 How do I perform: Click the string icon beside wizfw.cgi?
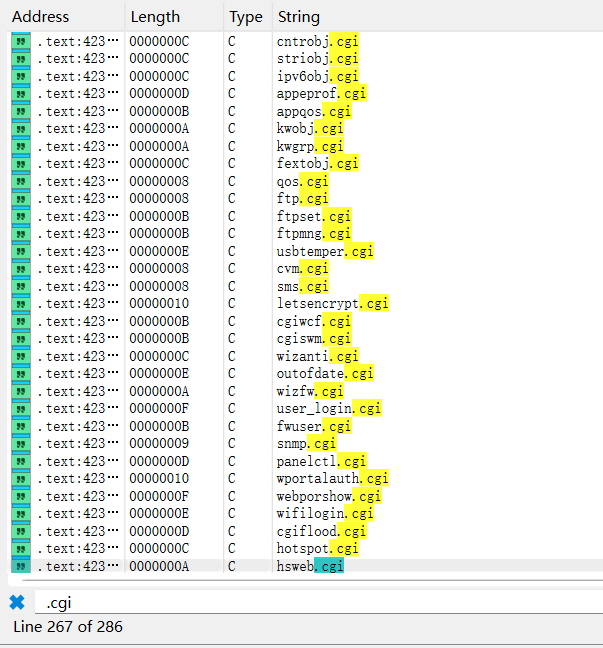21,391
